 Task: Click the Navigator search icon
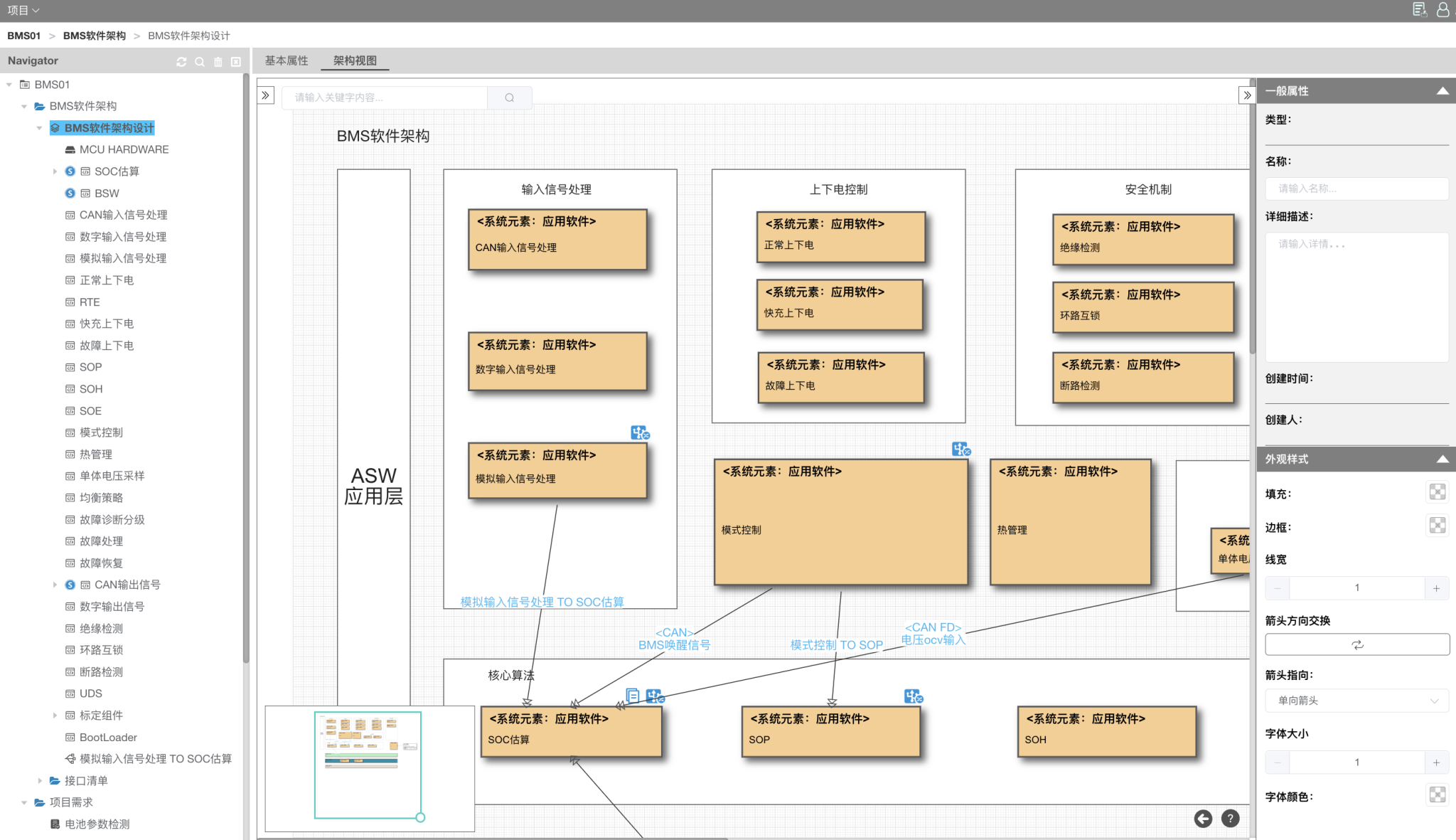200,62
